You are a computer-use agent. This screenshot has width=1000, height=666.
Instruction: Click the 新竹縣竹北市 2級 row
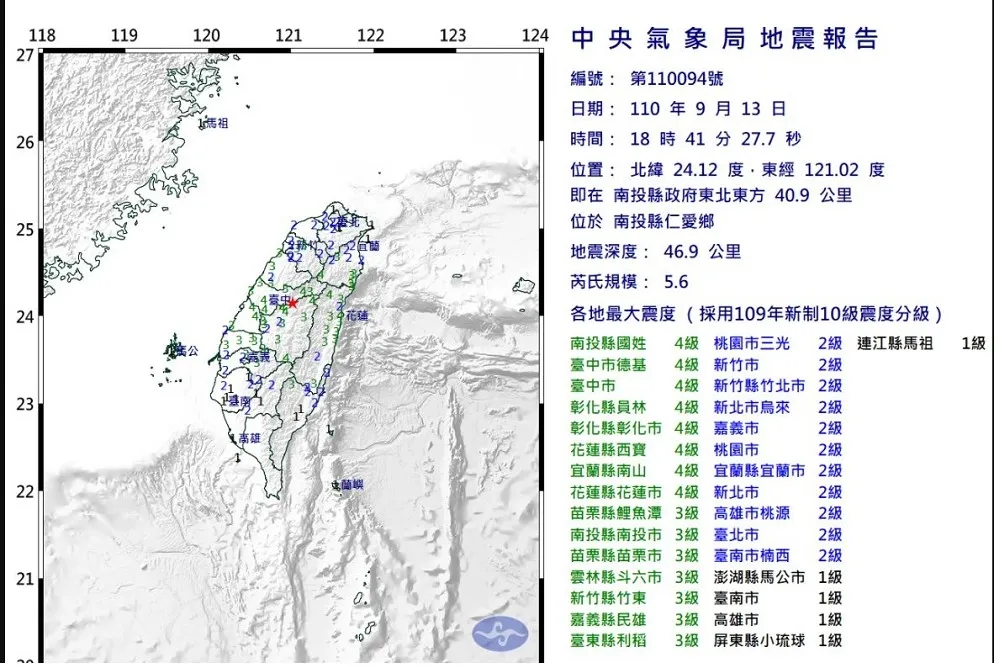point(777,386)
